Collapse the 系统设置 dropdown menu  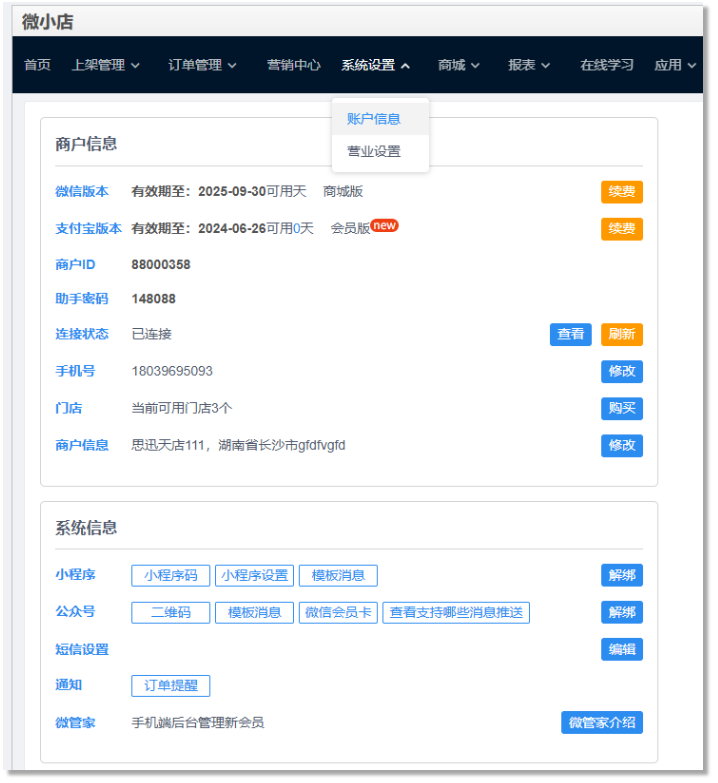click(x=375, y=65)
